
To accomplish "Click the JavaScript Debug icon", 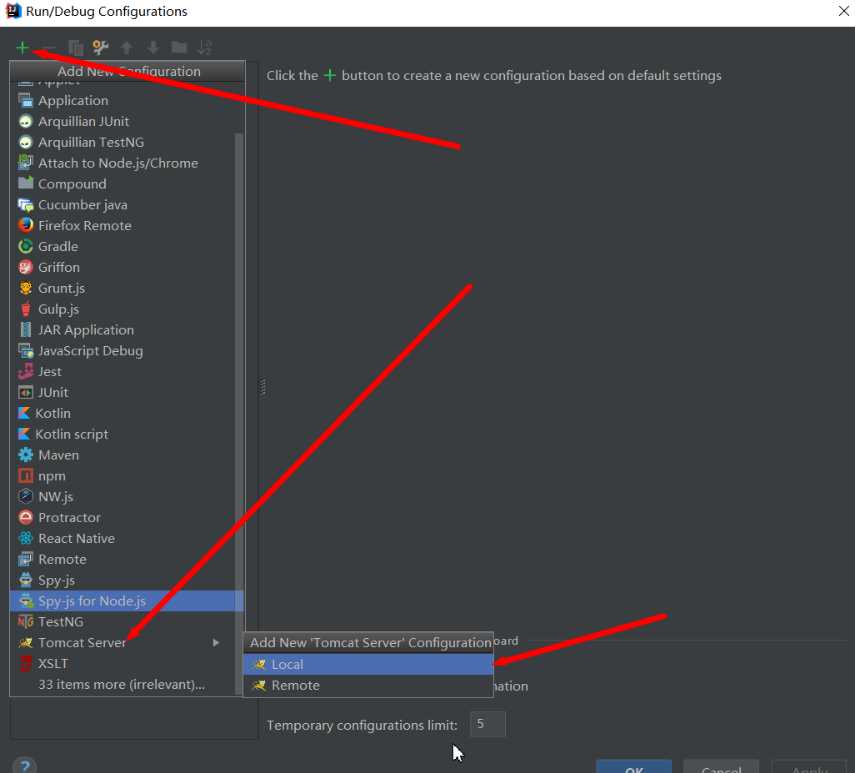I will 26,351.
